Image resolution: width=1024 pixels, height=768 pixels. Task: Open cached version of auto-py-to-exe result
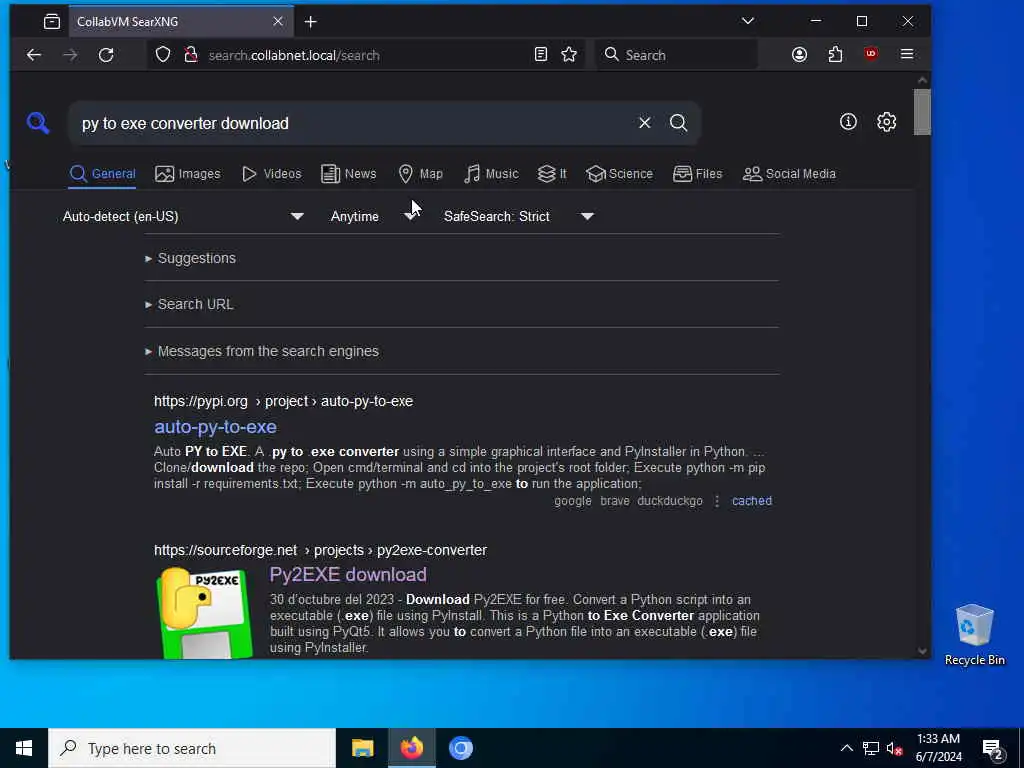pyautogui.click(x=752, y=501)
